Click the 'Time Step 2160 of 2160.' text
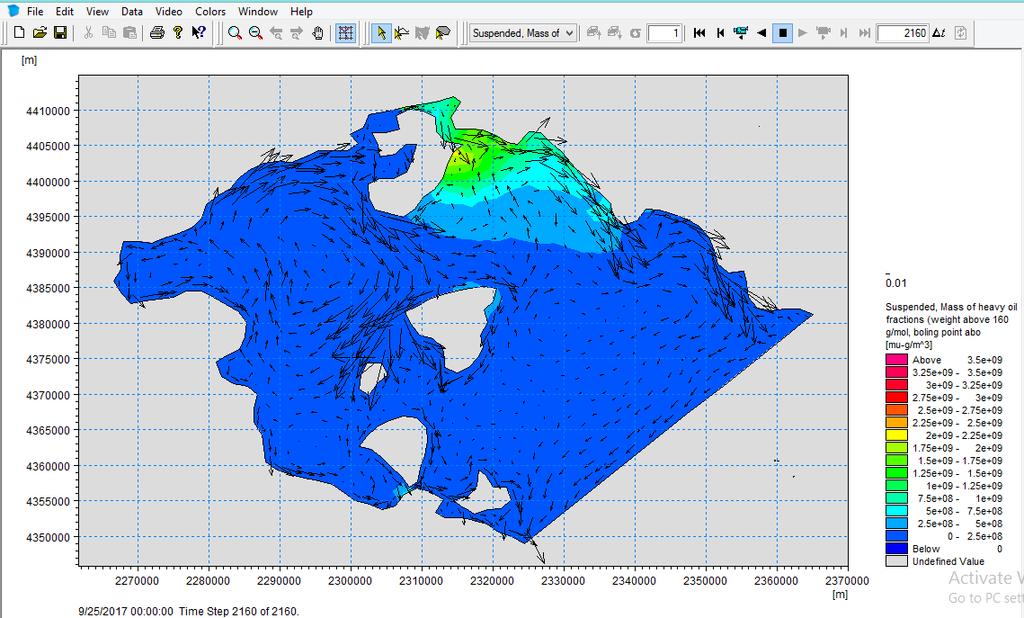1024x618 pixels. coord(239,611)
